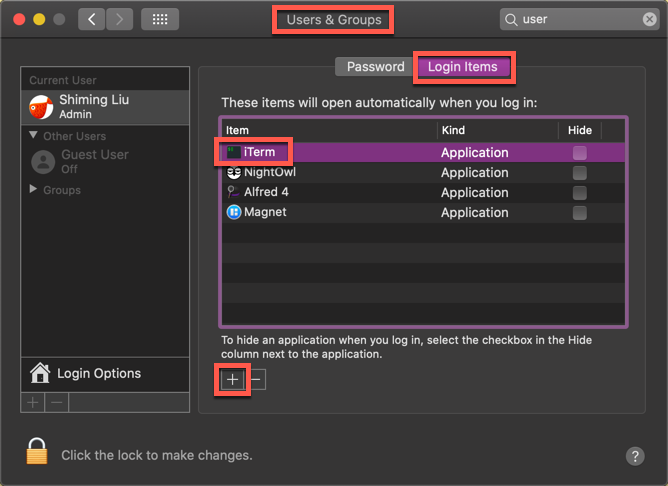Select the iTerm terminal icon
This screenshot has width=668, height=486.
click(x=233, y=152)
